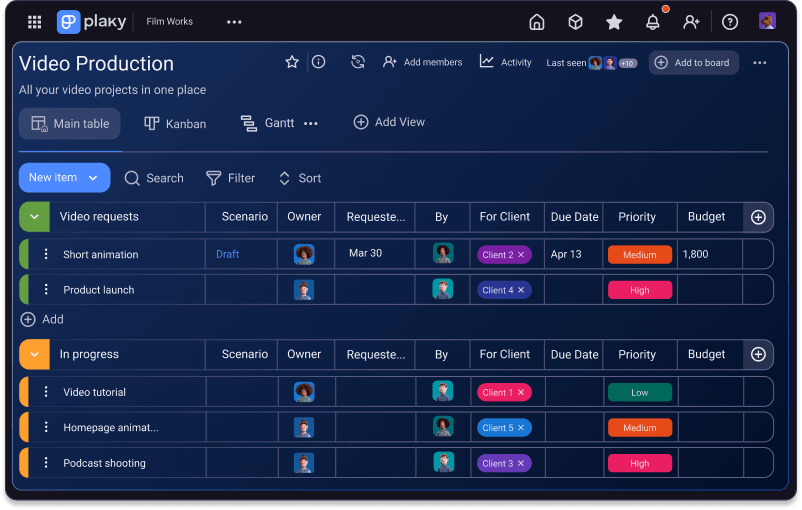Click Add members button

pos(422,62)
